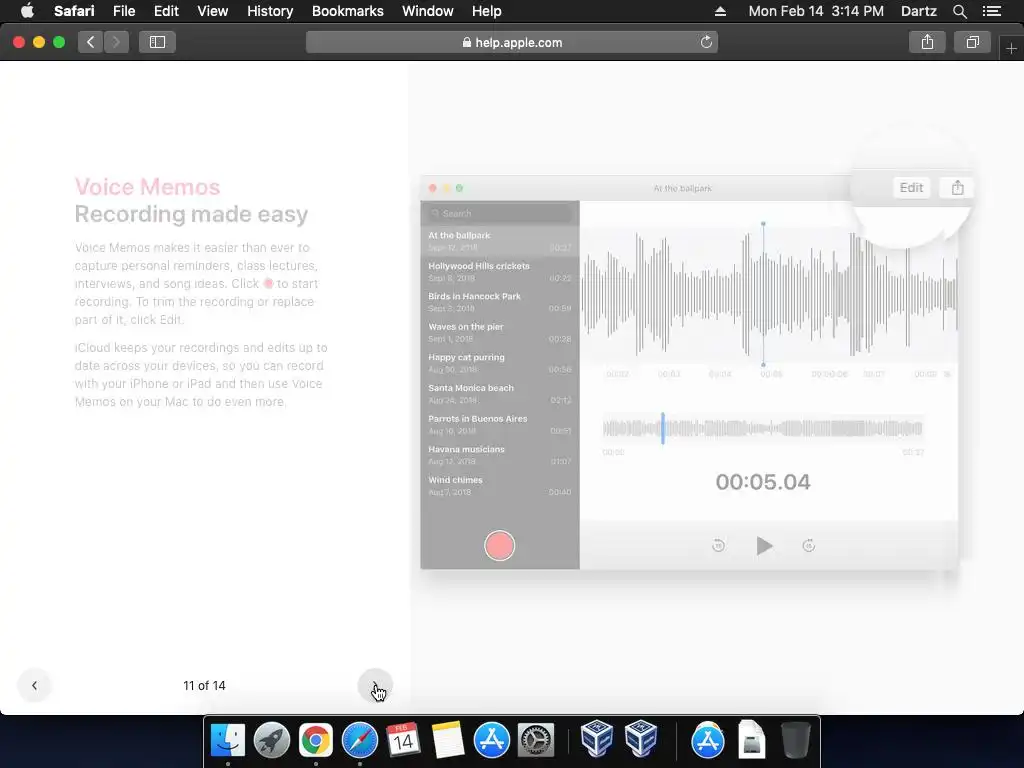Go back using Safari's back arrow
The height and width of the screenshot is (768, 1024).
(91, 42)
